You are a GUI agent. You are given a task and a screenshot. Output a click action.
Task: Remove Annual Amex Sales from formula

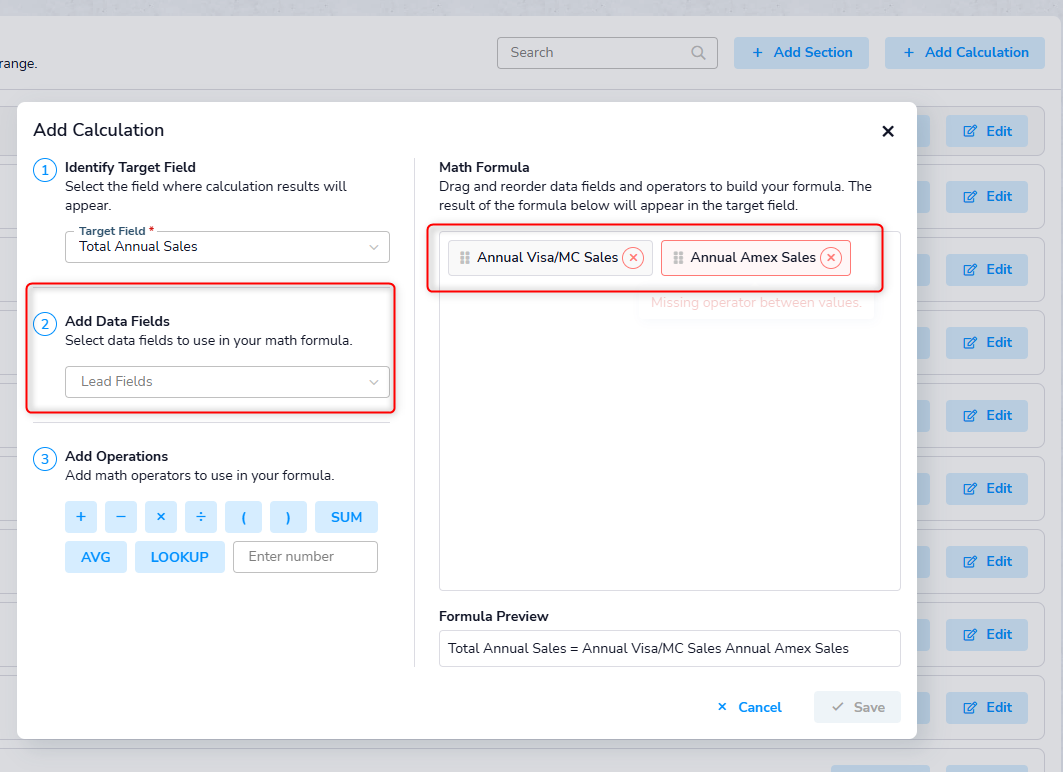(831, 258)
